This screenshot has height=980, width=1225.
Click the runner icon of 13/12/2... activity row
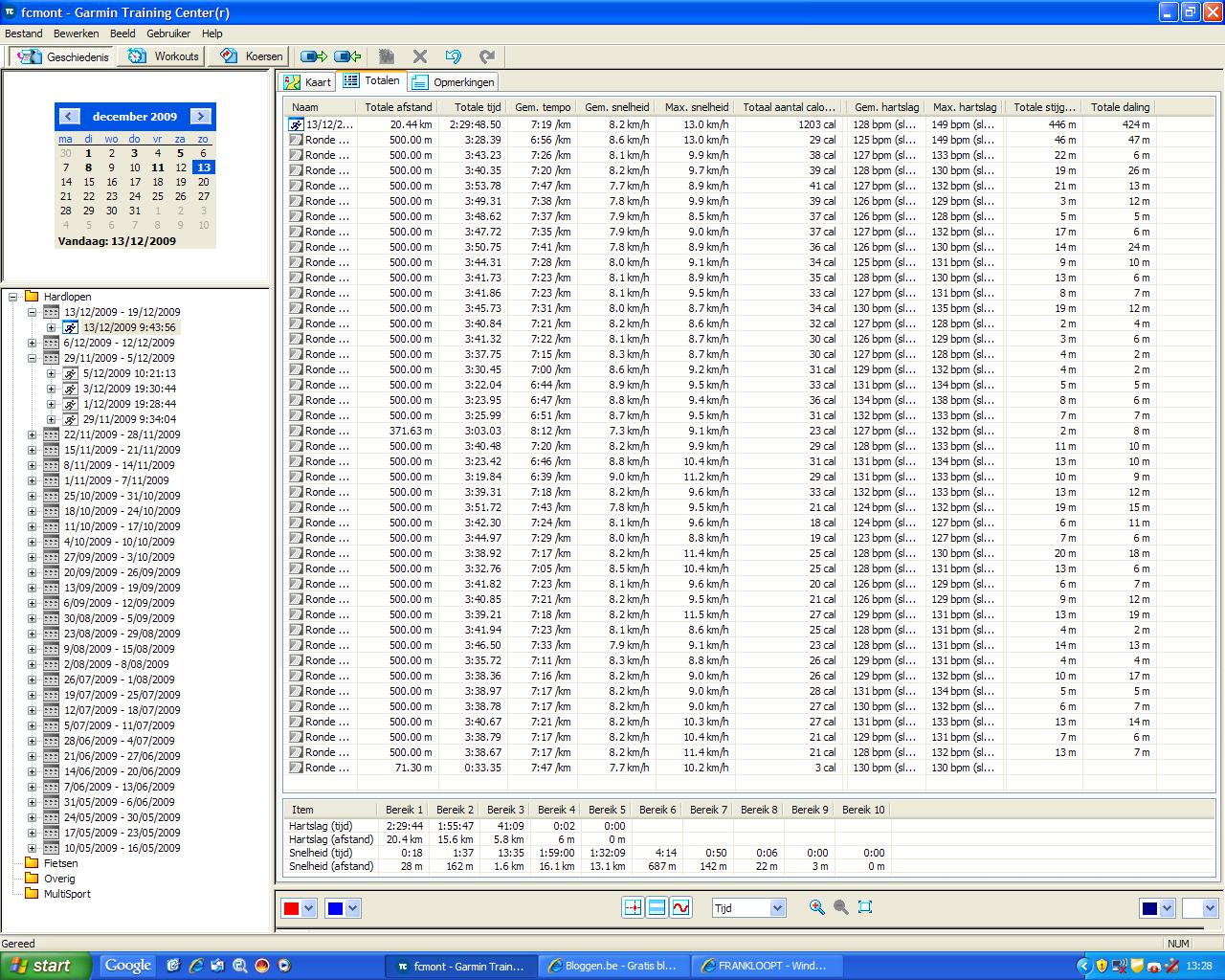point(297,124)
